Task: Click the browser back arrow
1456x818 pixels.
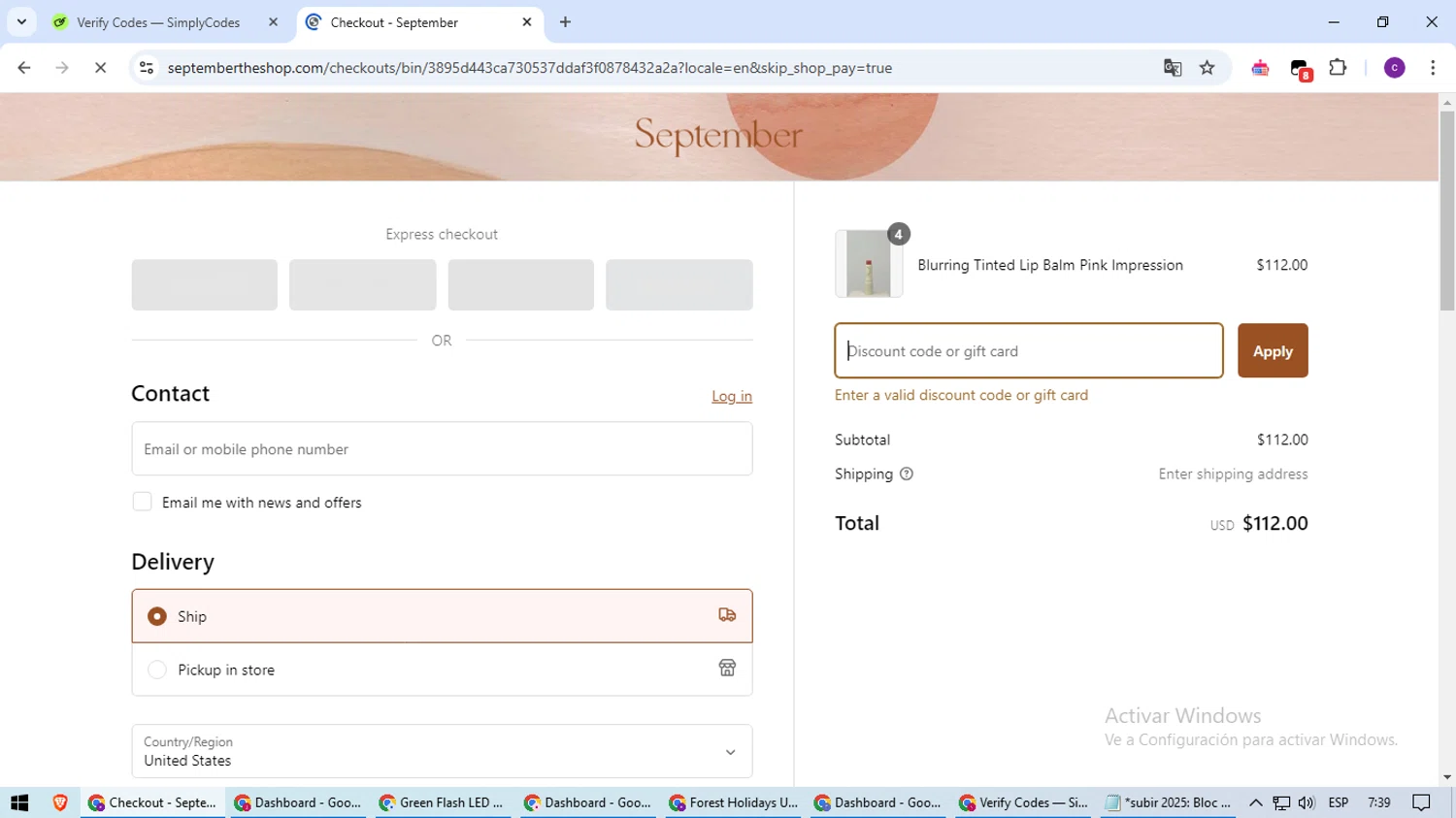Action: click(x=24, y=68)
